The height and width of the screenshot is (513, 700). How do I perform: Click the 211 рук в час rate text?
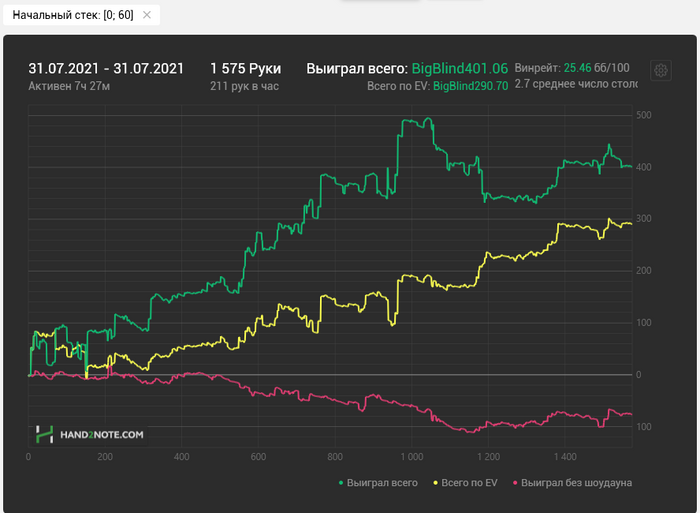point(244,86)
